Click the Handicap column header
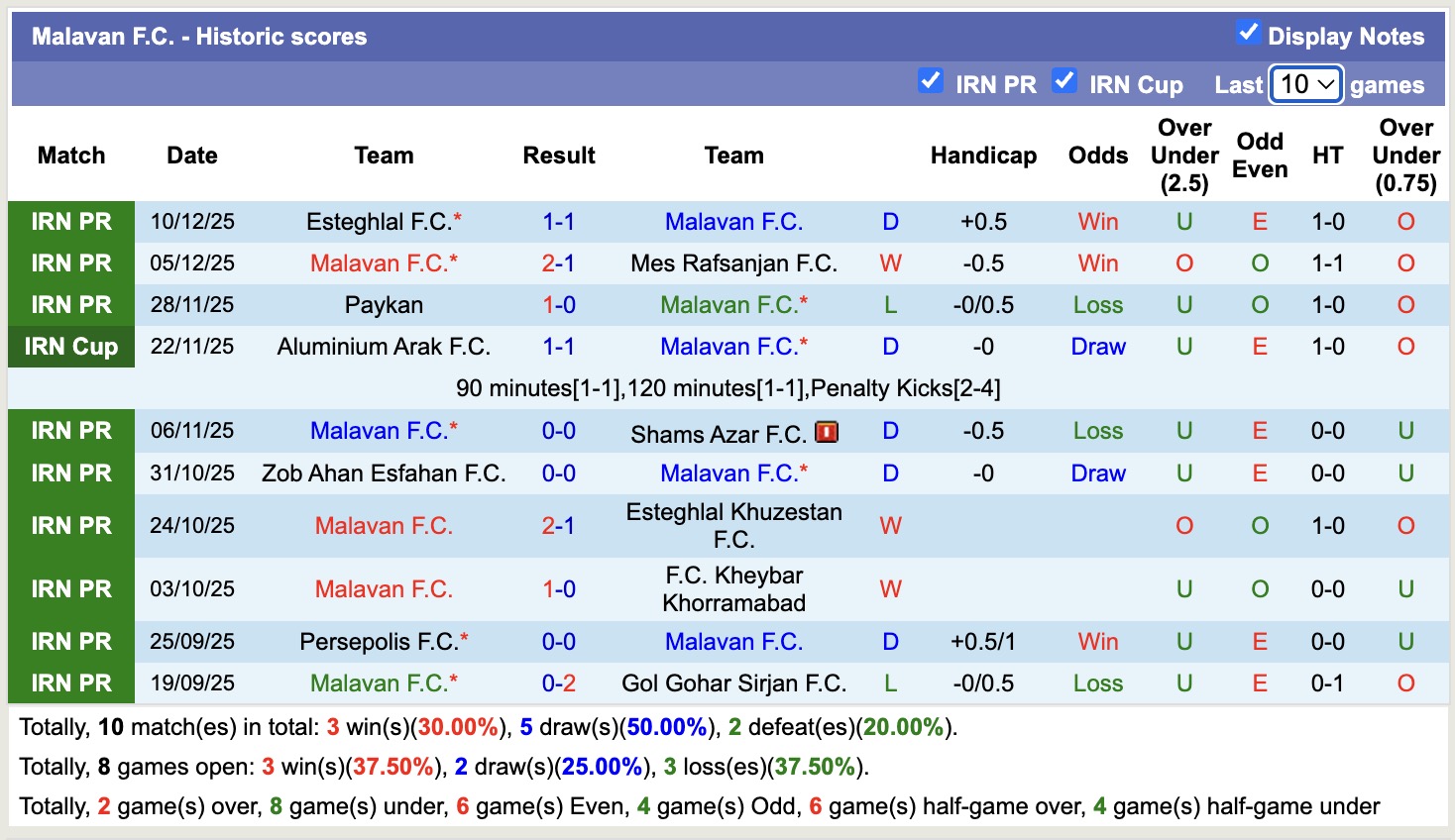The width and height of the screenshot is (1455, 840). pyautogui.click(x=983, y=156)
